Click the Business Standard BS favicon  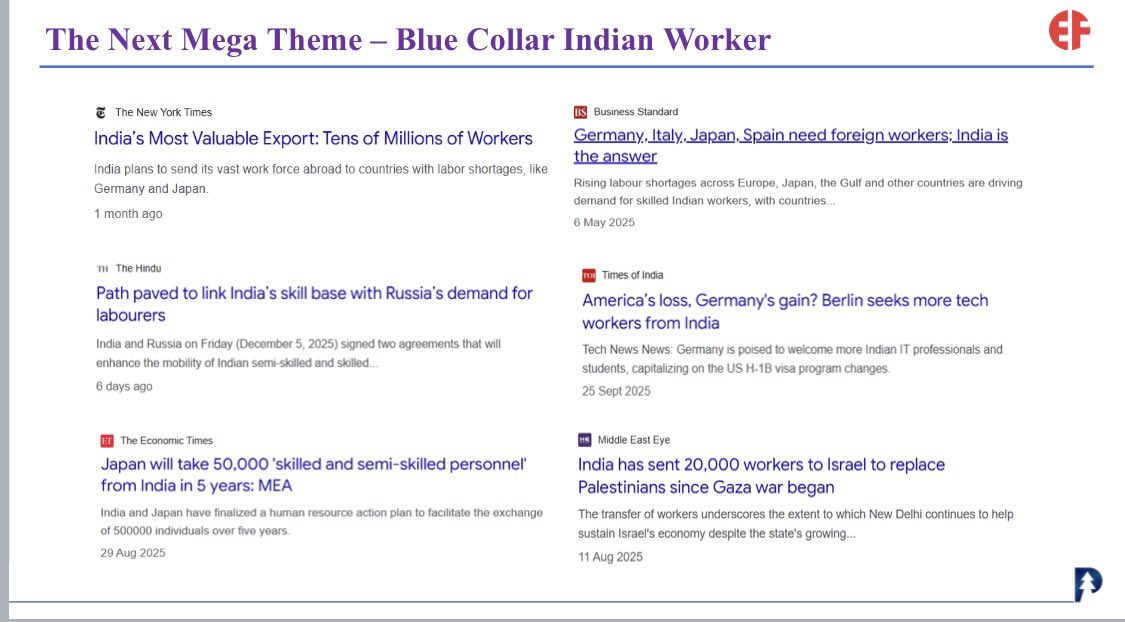(580, 112)
